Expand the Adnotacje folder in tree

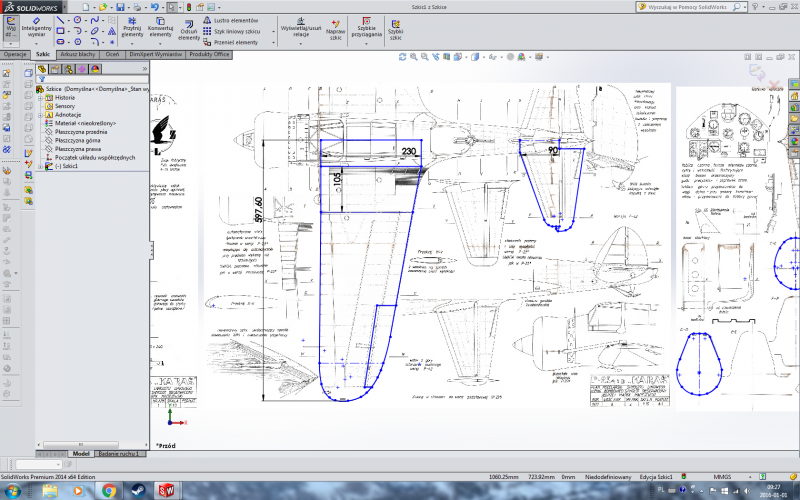click(x=41, y=114)
